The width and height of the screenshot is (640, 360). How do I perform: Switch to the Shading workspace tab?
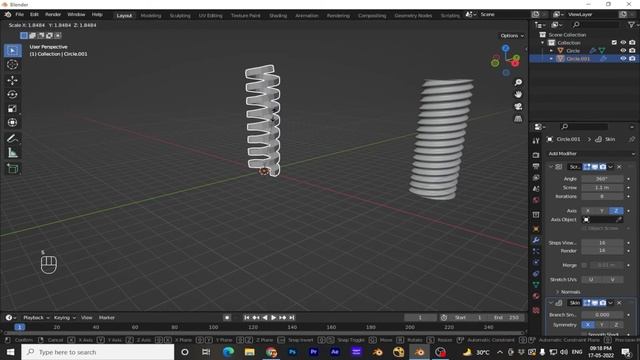(278, 16)
